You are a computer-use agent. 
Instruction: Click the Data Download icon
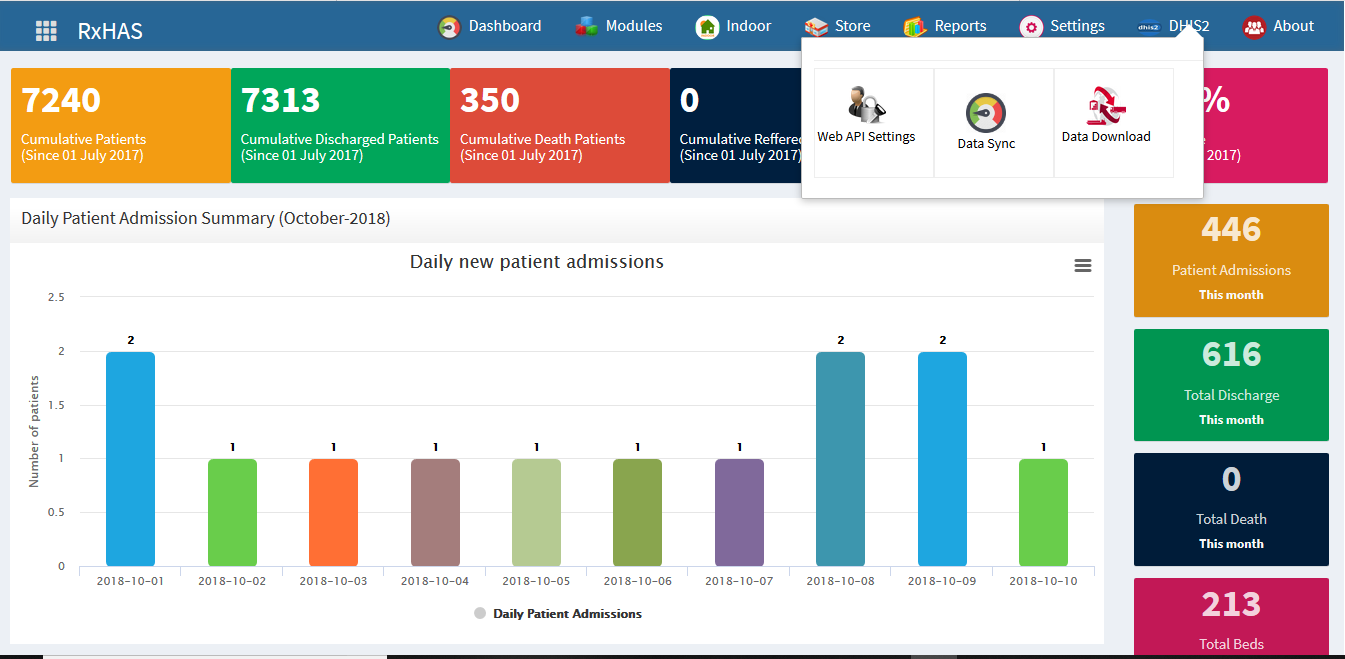pos(1106,105)
